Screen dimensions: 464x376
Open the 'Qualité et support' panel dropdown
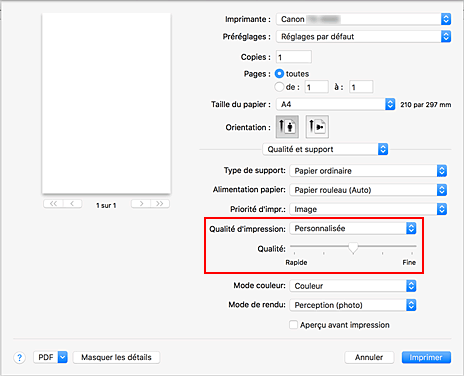[x=325, y=149]
